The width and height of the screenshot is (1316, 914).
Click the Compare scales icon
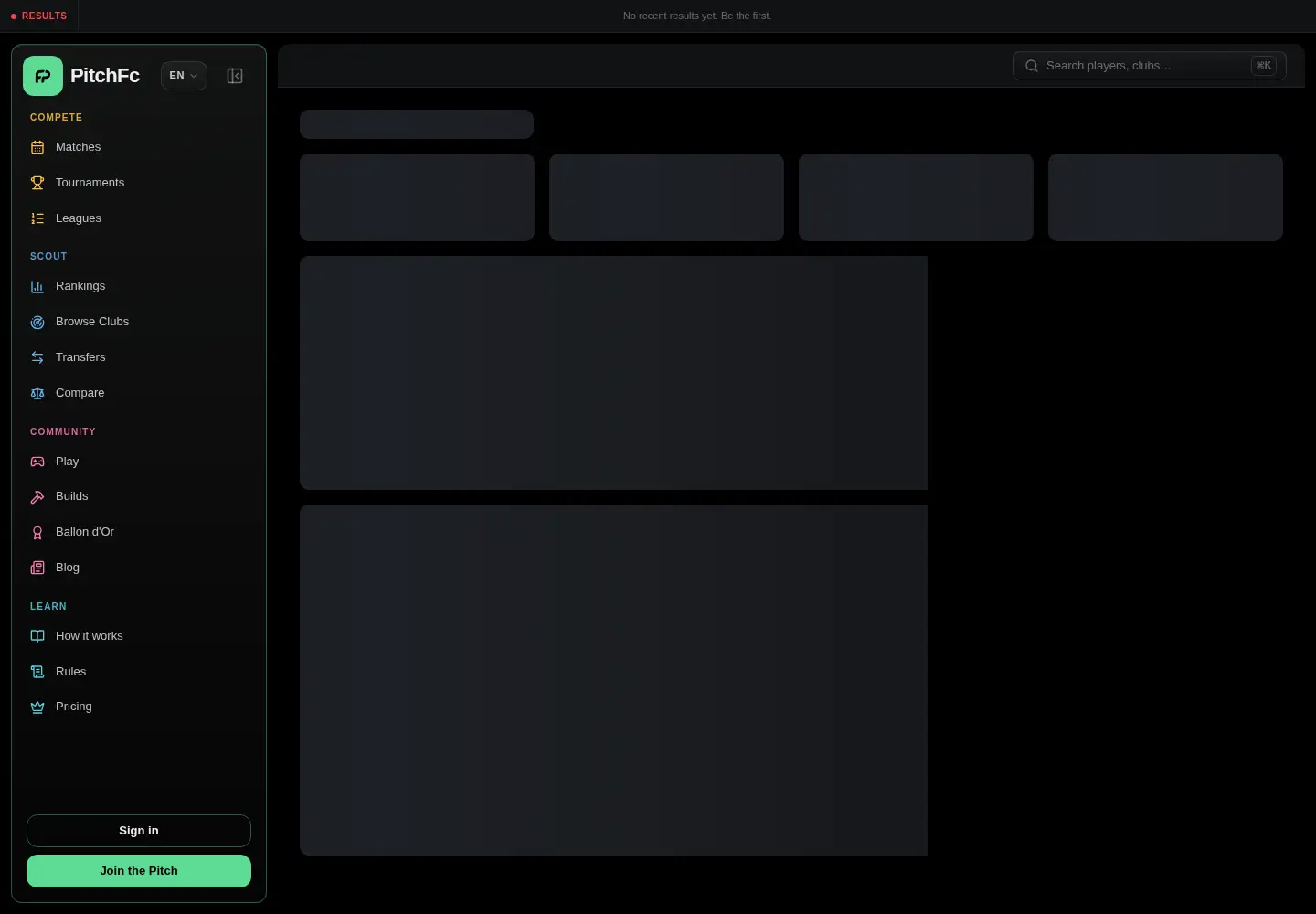(x=37, y=393)
